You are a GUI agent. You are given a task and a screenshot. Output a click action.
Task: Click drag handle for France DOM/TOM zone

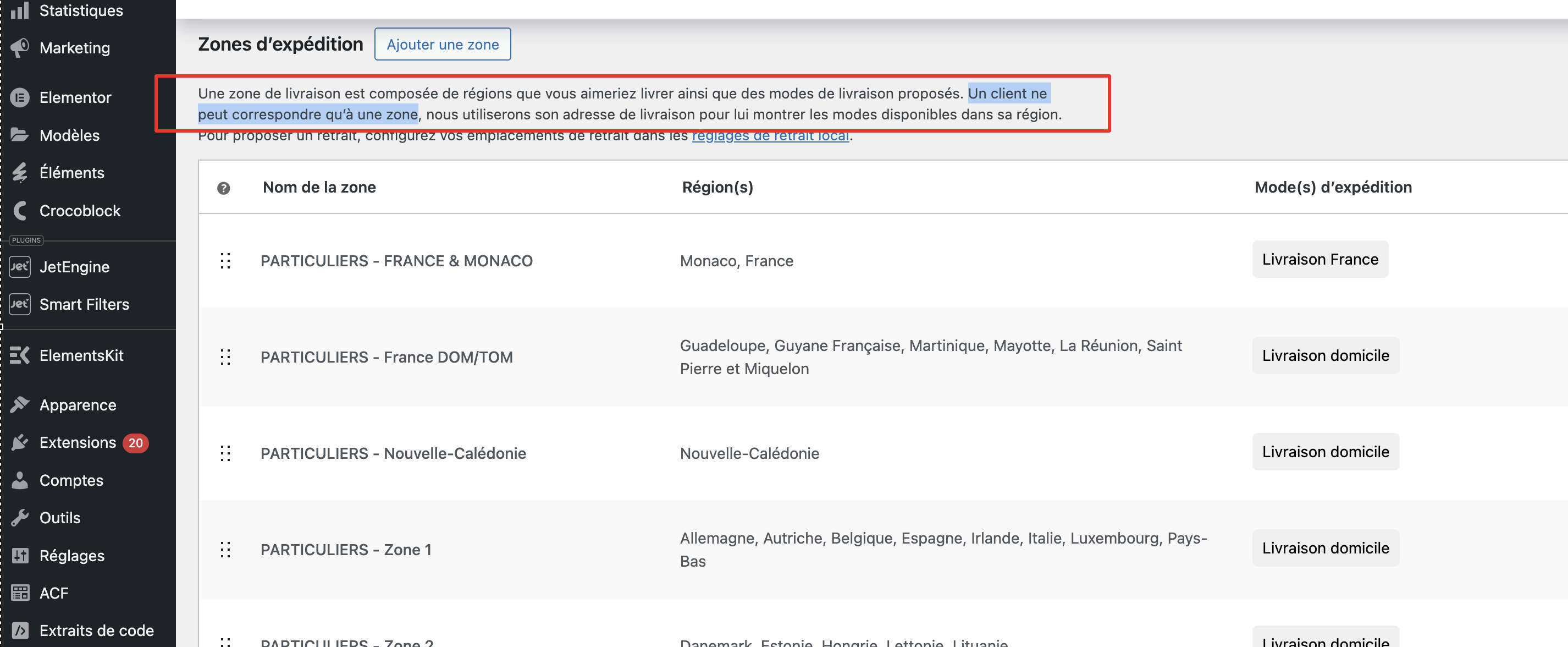(x=225, y=357)
